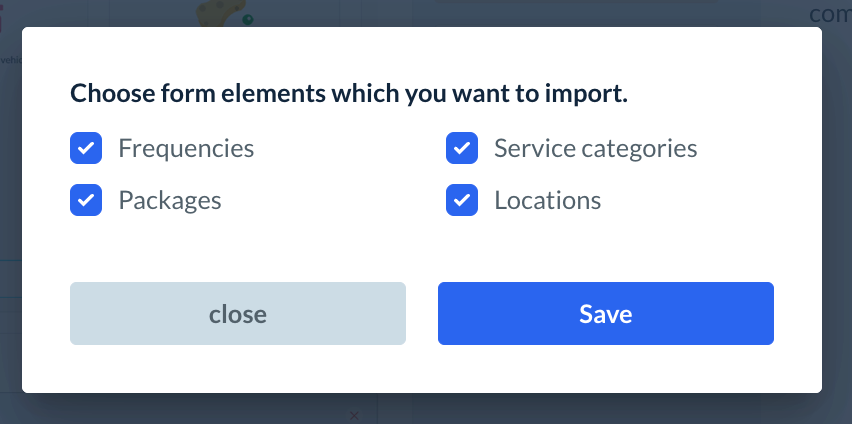Screen dimensions: 852x424
Task: Click the Service categories label text
Action: pyautogui.click(x=595, y=149)
